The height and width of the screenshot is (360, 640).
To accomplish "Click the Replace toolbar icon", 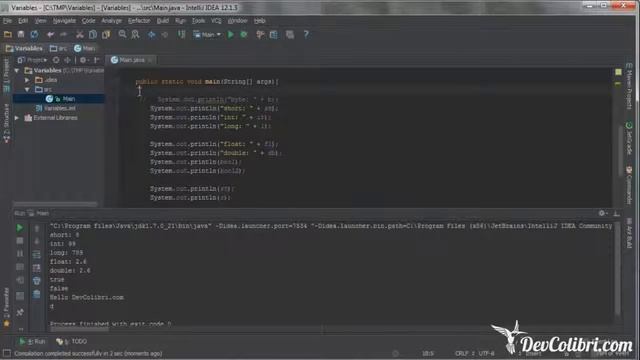I will [x=135, y=35].
